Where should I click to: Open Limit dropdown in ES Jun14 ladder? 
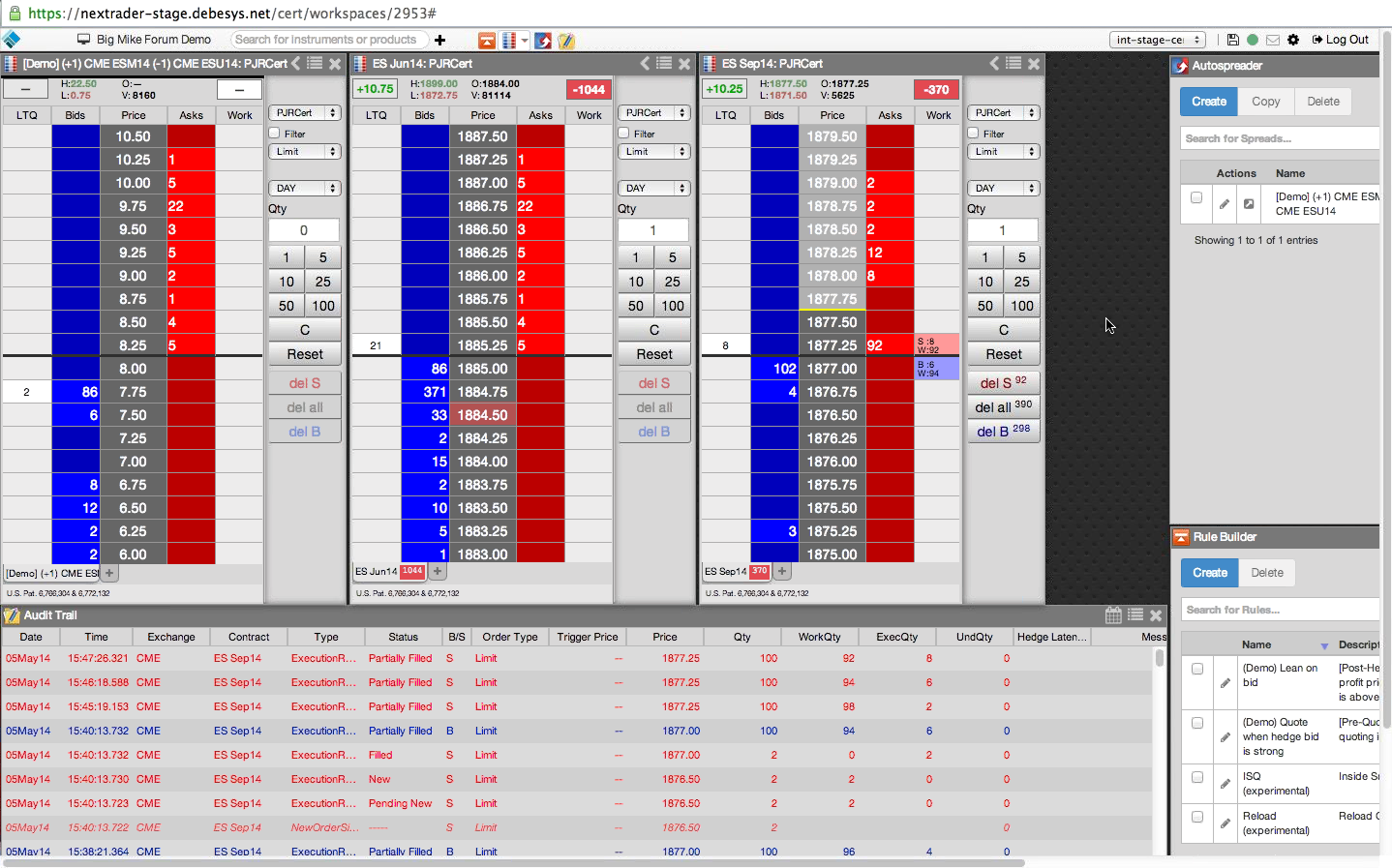point(654,152)
